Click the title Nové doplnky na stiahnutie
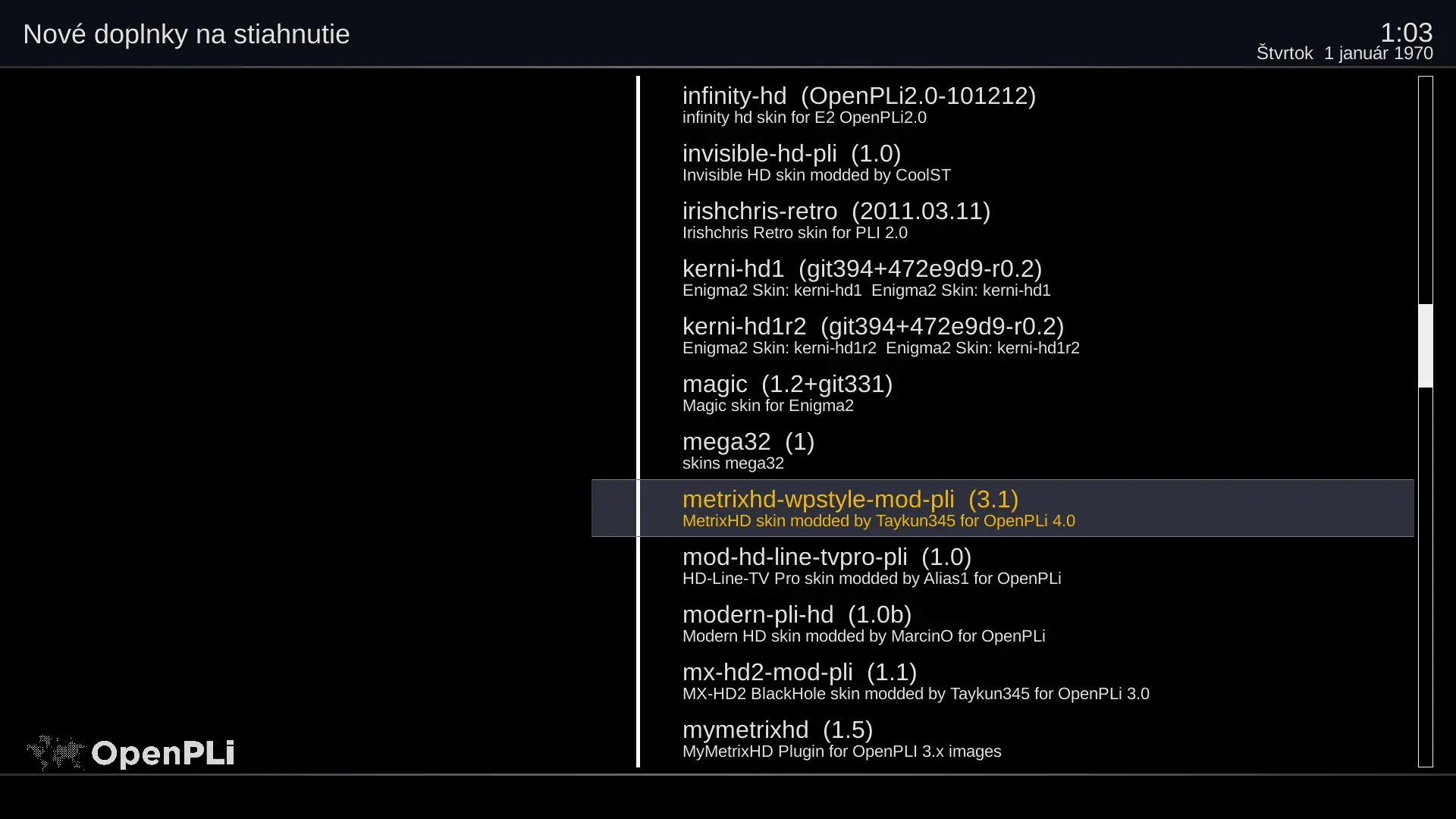This screenshot has height=819, width=1456. (187, 34)
